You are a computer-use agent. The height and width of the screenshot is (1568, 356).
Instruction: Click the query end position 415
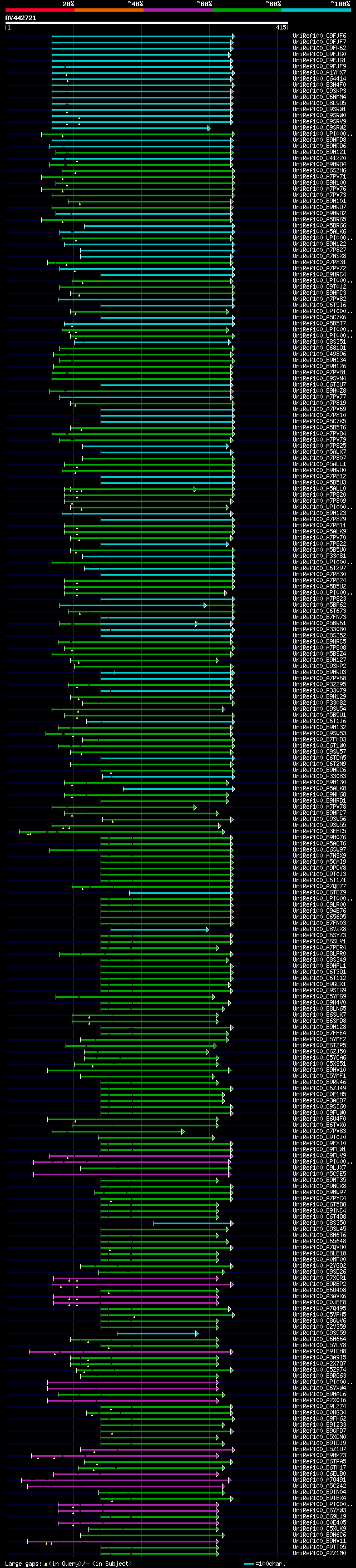click(280, 27)
